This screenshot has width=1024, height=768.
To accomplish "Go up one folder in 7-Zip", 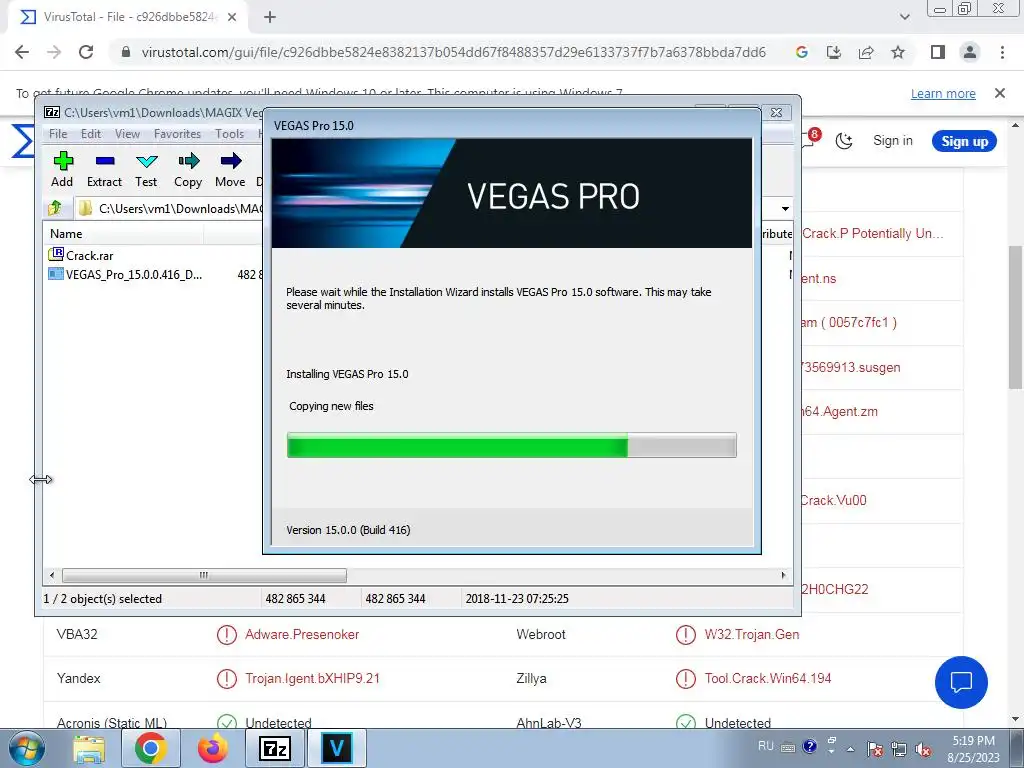I will pyautogui.click(x=55, y=208).
